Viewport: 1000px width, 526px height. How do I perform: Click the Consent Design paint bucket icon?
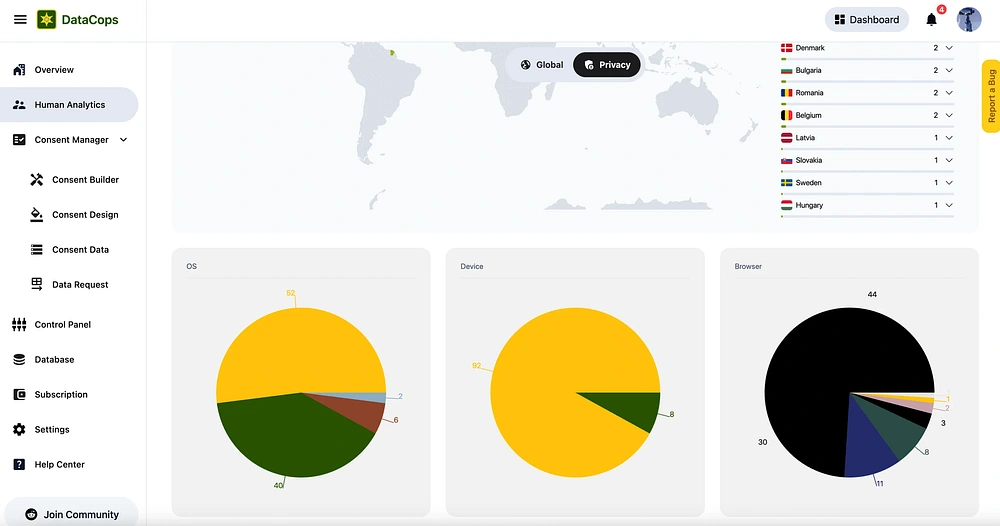(x=37, y=215)
